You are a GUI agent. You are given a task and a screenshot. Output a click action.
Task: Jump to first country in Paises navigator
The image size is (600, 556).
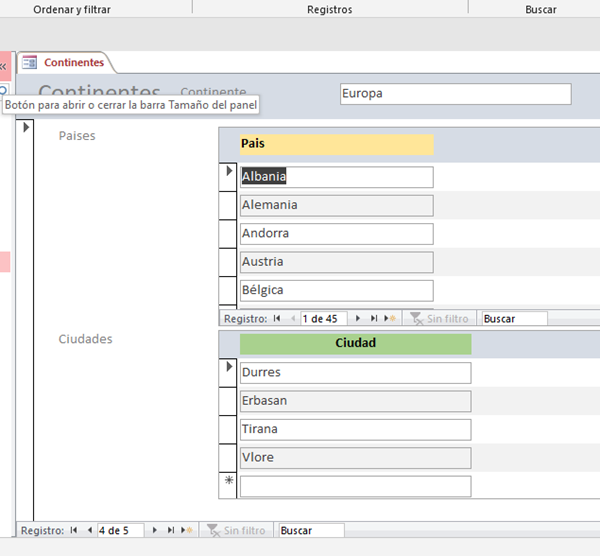(276, 319)
